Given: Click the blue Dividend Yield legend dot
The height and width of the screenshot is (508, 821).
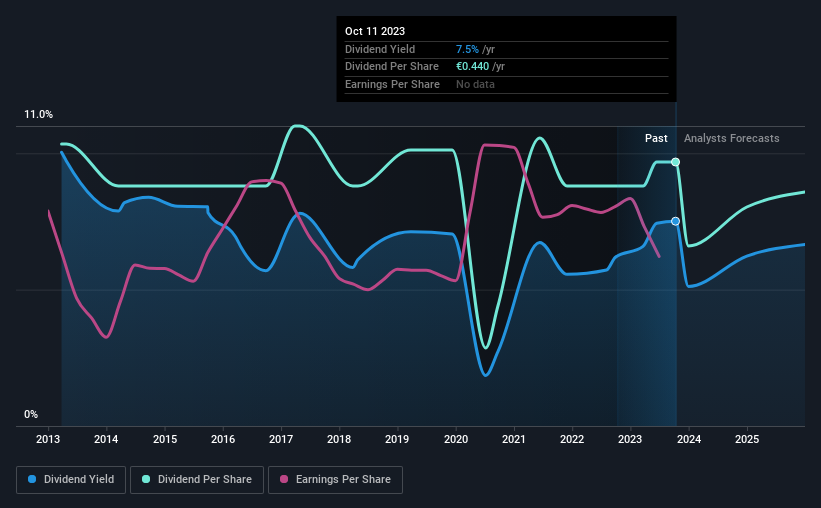Looking at the screenshot, I should tap(32, 479).
